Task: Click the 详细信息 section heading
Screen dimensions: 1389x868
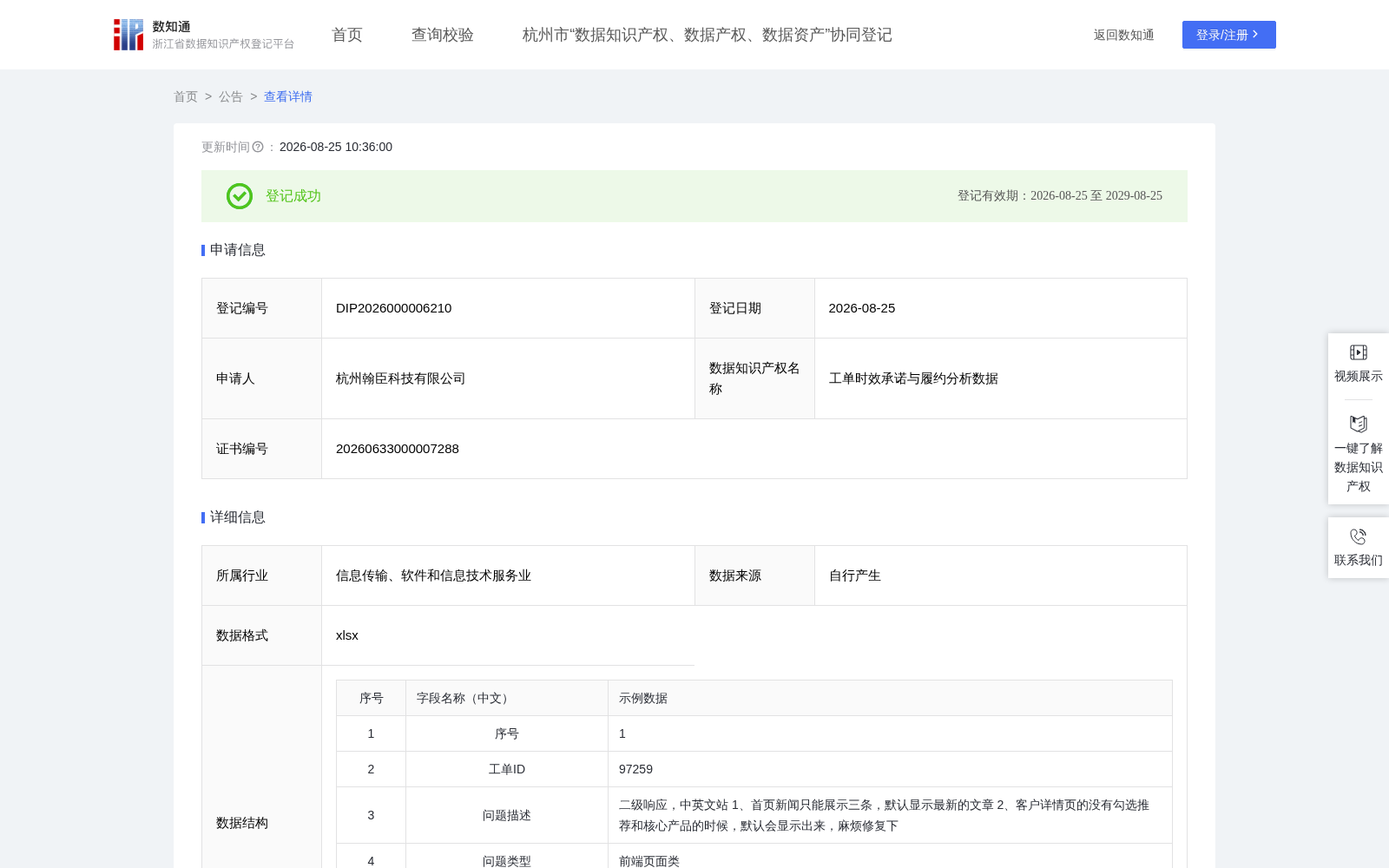Action: pyautogui.click(x=238, y=517)
